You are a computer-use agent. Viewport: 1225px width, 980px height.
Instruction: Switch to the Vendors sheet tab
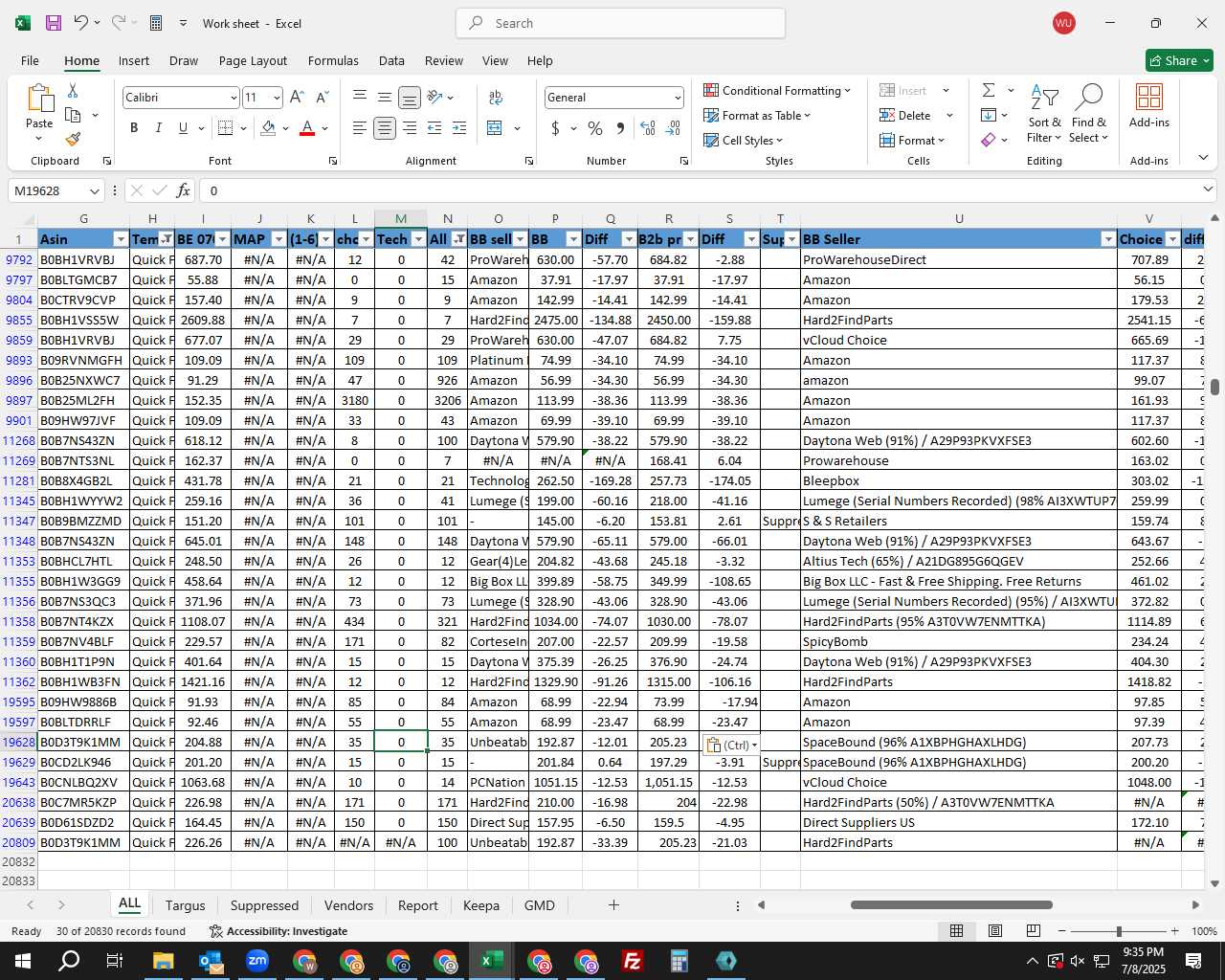click(x=348, y=905)
